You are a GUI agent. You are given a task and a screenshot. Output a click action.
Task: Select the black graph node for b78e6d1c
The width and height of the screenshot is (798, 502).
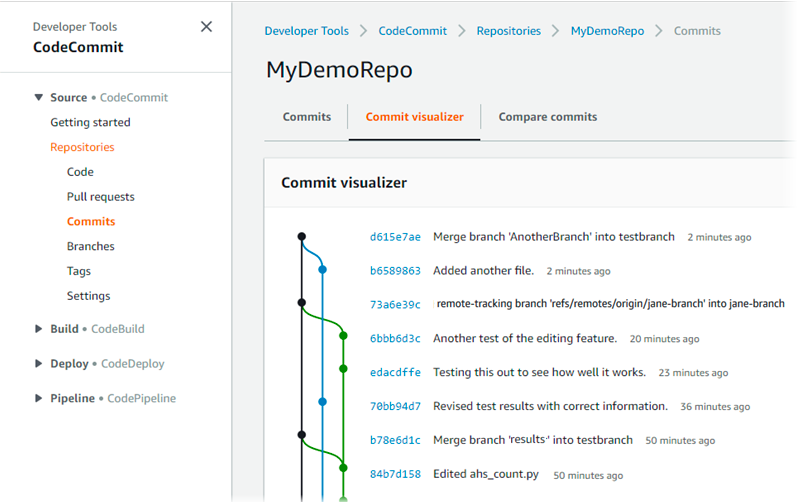point(302,435)
